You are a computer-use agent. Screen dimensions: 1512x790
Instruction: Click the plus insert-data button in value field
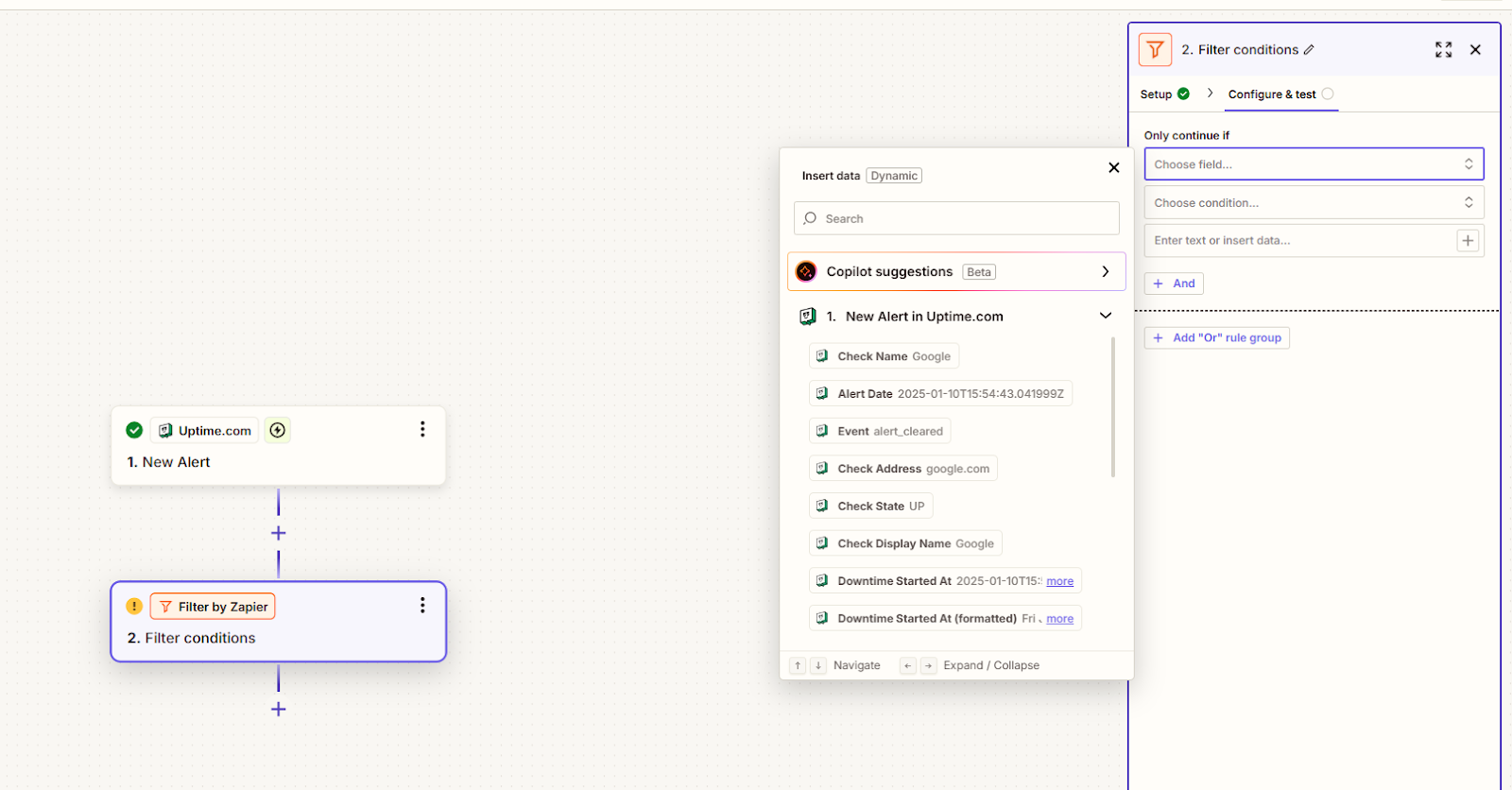tap(1468, 240)
